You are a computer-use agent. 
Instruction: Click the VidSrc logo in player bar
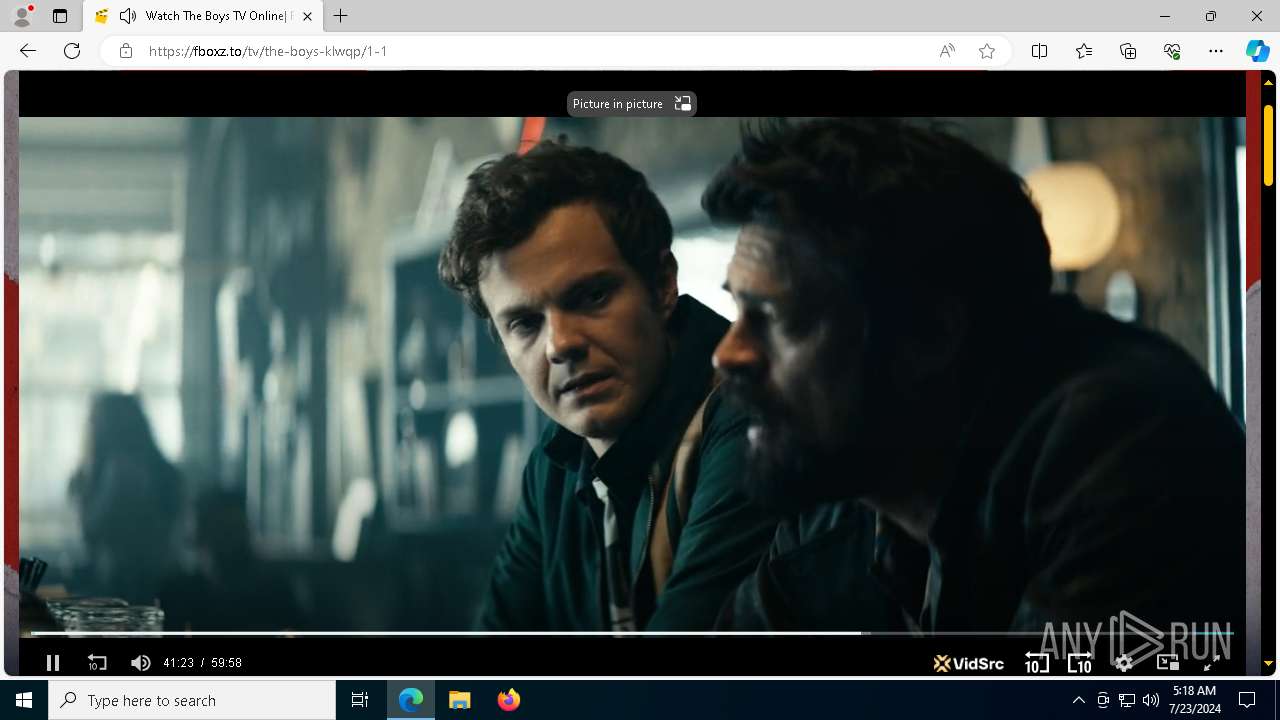[x=968, y=663]
